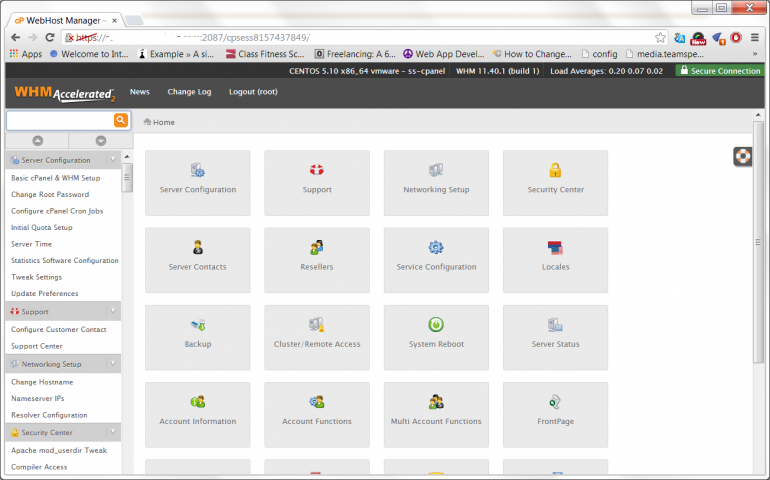
Task: Collapse the Support sidebar section arrow
Action: point(113,311)
